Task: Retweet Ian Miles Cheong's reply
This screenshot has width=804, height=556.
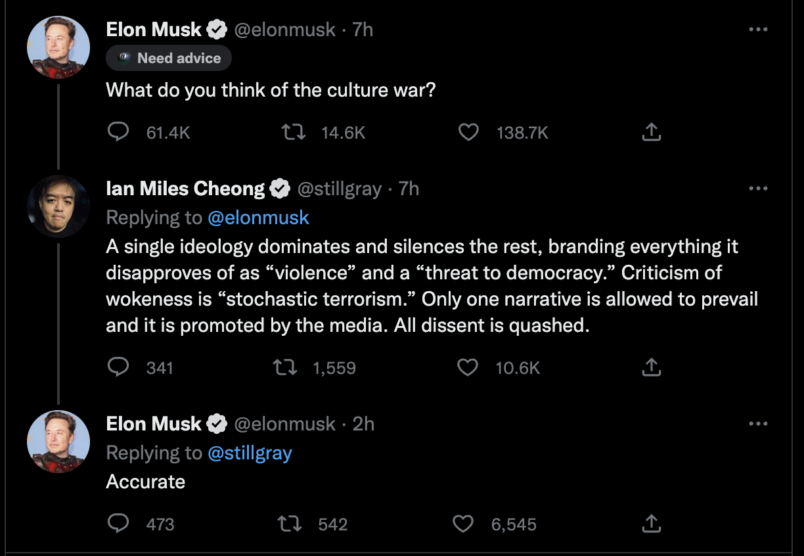Action: [283, 367]
